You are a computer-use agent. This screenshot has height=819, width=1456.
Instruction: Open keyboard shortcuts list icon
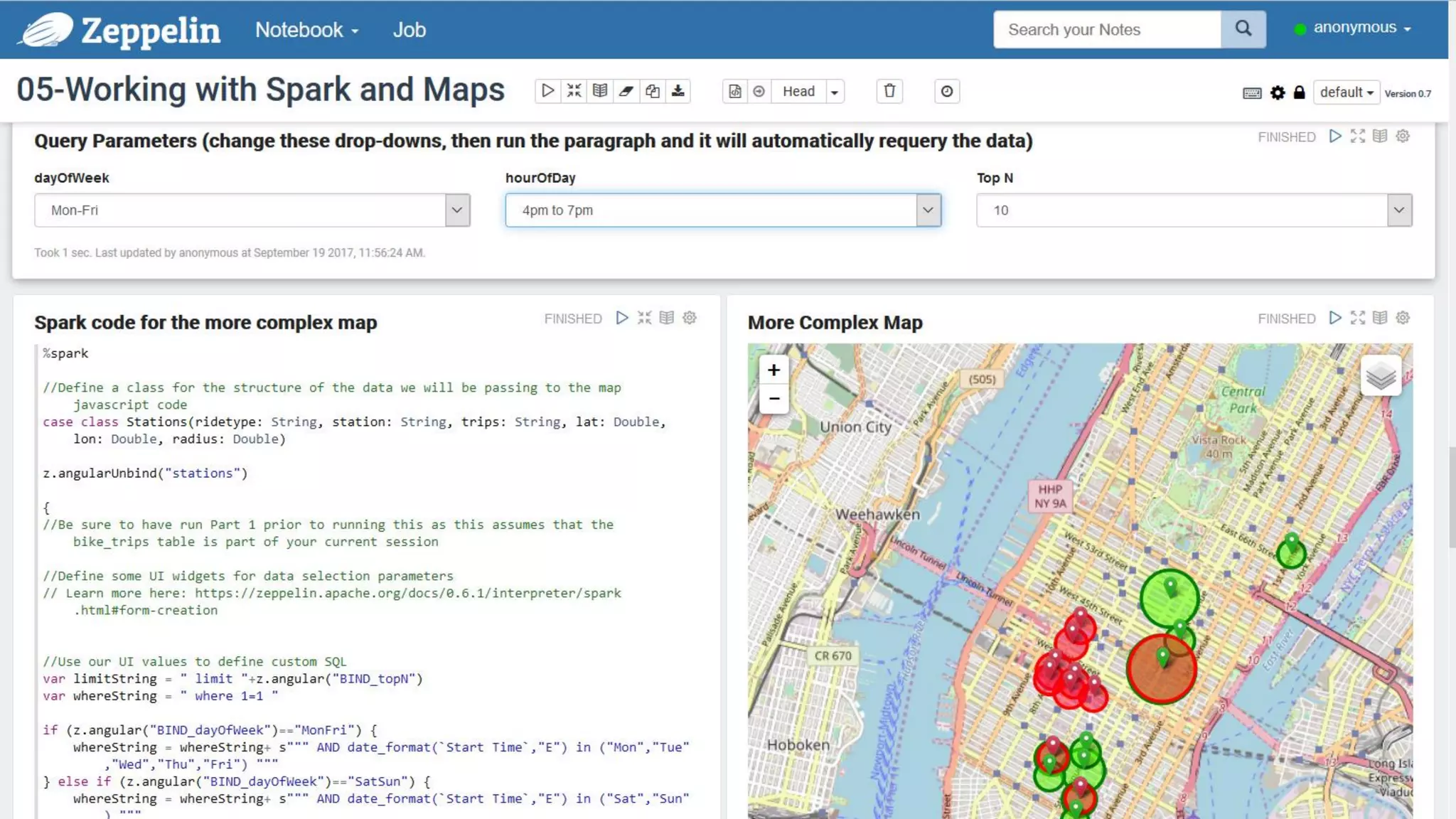pyautogui.click(x=1252, y=93)
